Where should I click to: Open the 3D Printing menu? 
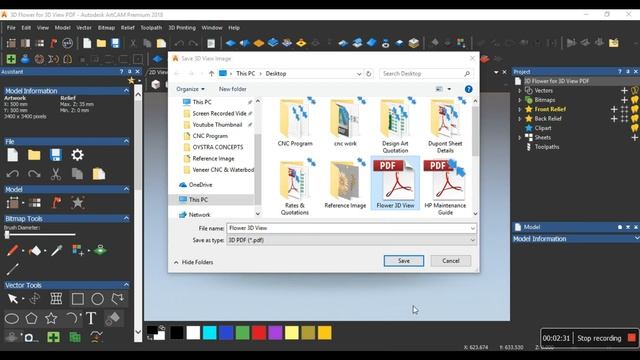[x=182, y=28]
